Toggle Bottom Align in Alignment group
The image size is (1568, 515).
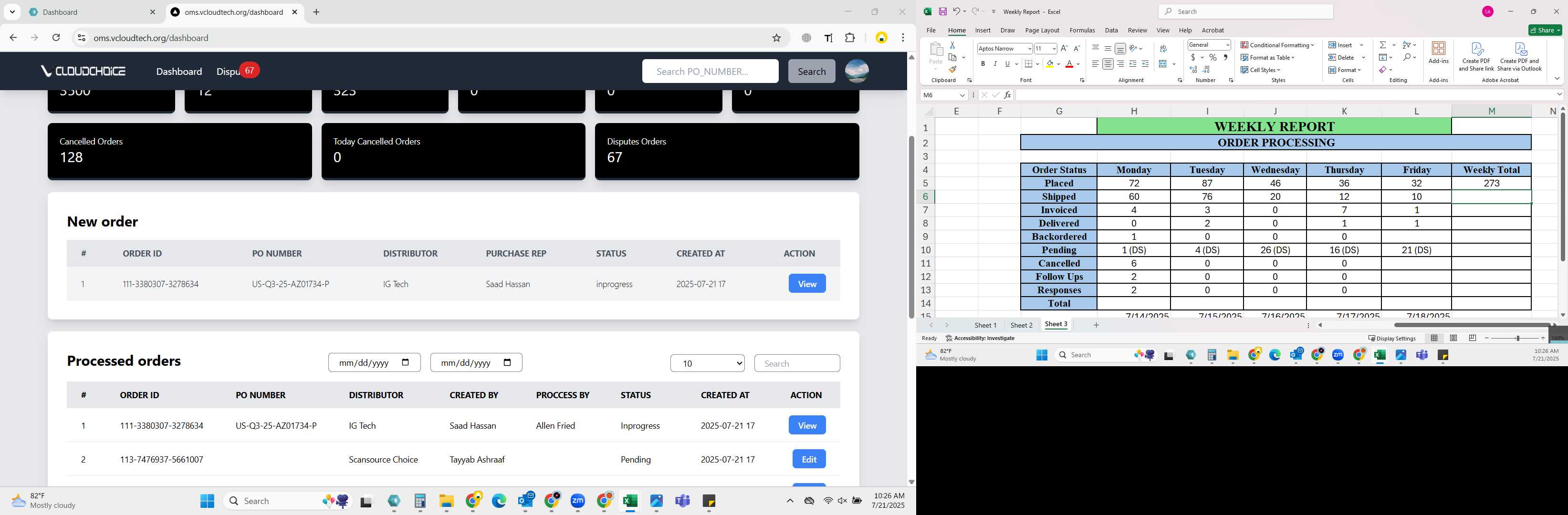(1120, 48)
